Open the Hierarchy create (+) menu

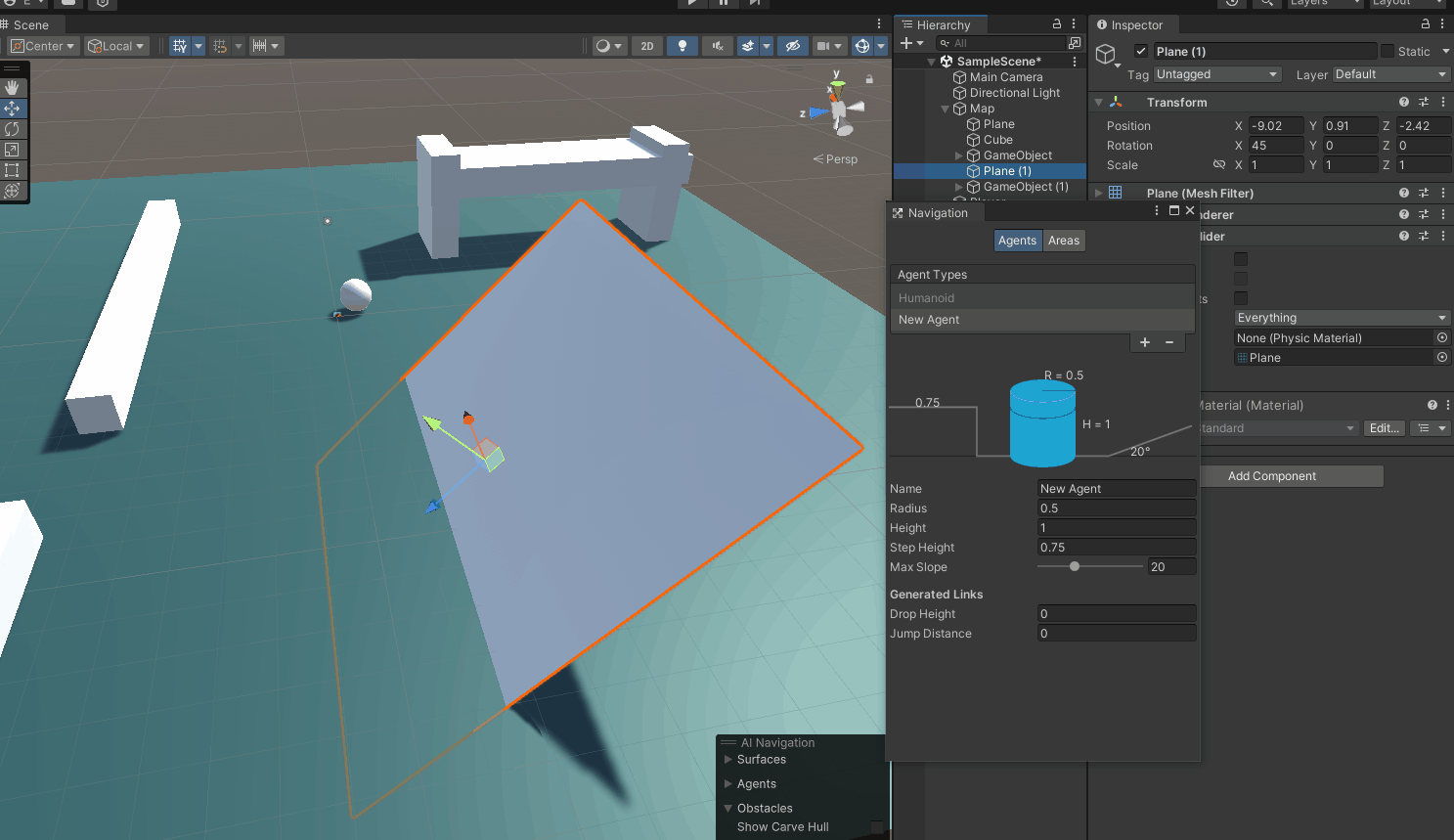pyautogui.click(x=911, y=43)
